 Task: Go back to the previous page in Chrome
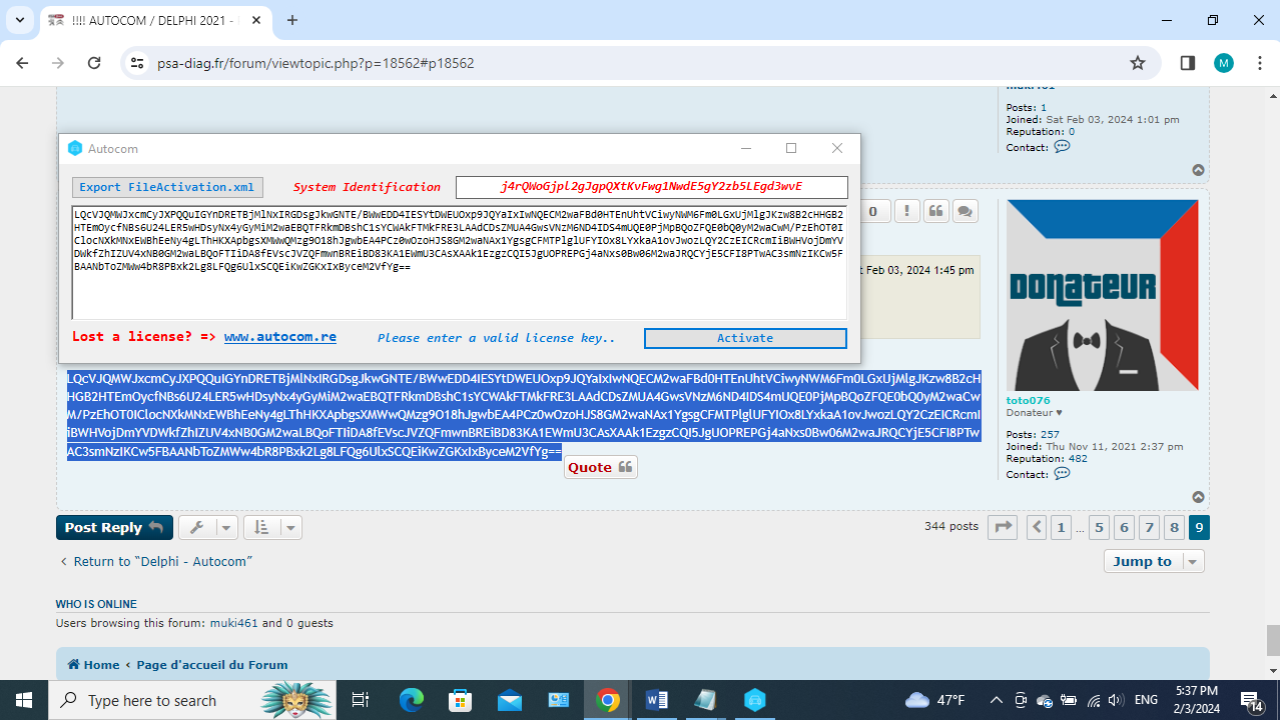23,63
